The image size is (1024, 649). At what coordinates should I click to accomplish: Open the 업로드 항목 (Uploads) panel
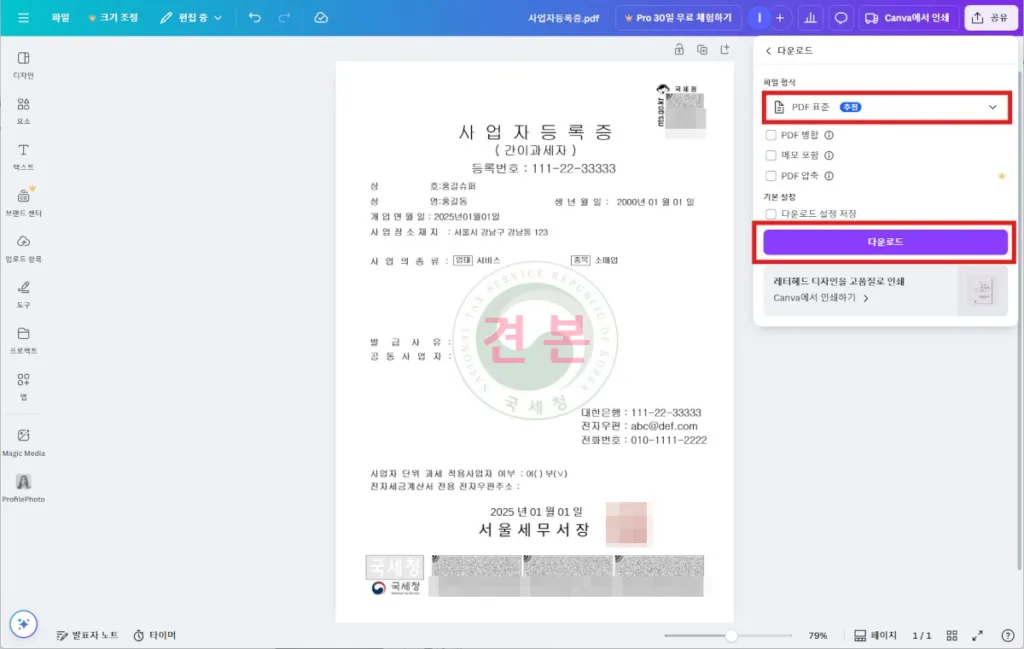point(23,247)
